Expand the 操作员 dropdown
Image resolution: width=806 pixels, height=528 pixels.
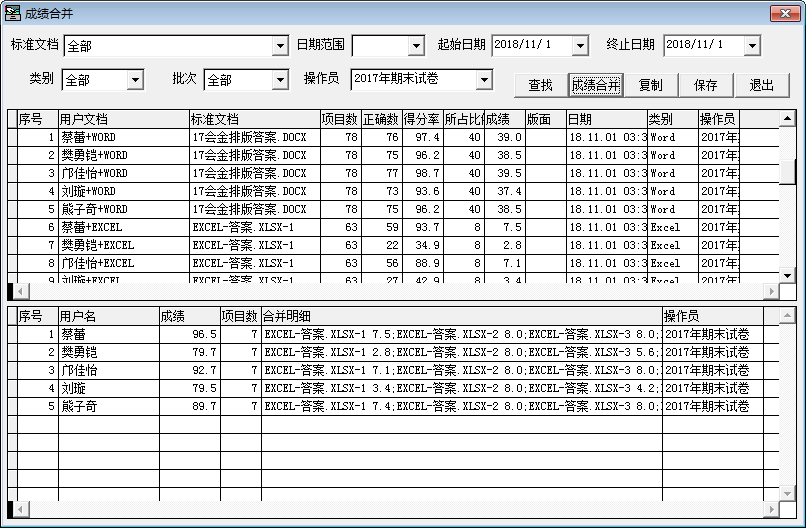(x=485, y=79)
